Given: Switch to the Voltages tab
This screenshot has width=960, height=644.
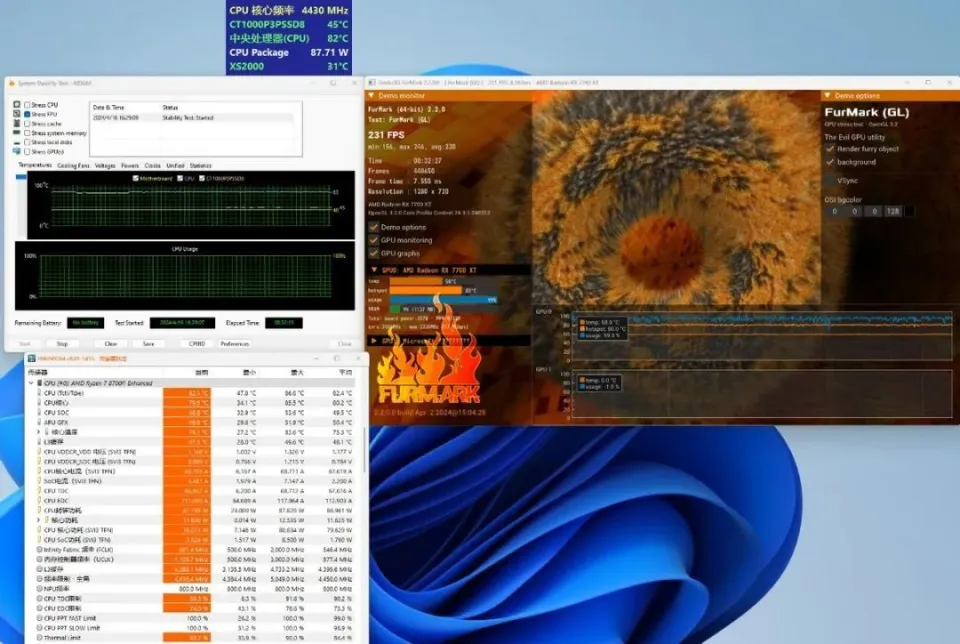Looking at the screenshot, I should point(105,165).
